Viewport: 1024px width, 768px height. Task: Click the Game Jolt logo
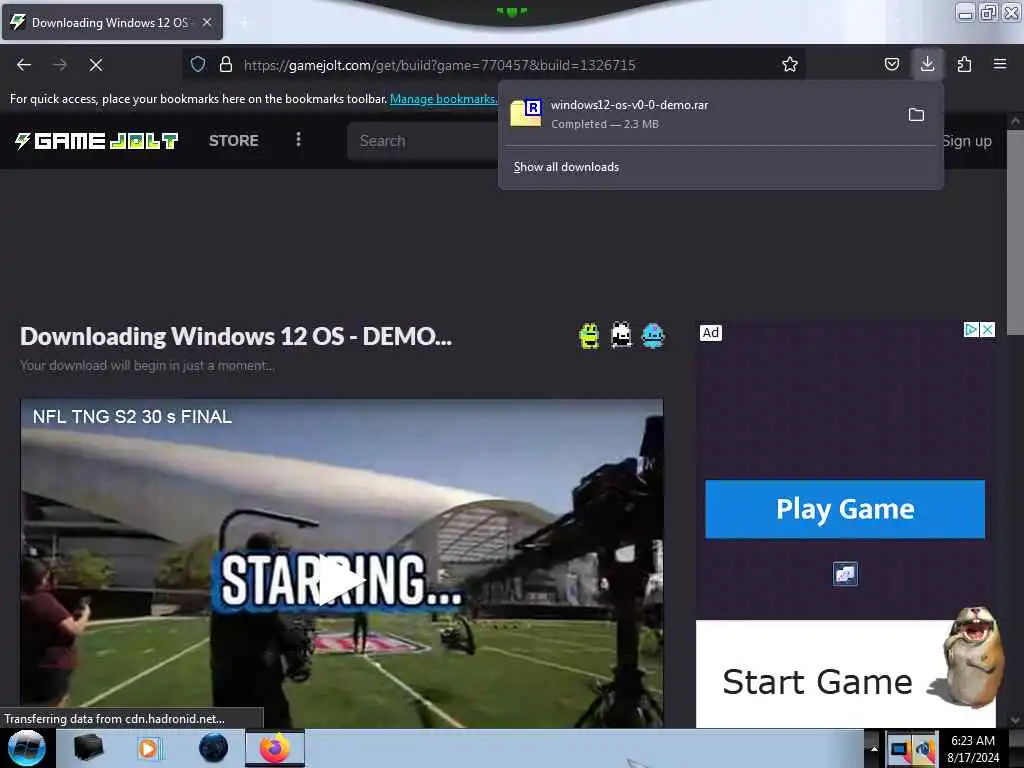(x=97, y=140)
